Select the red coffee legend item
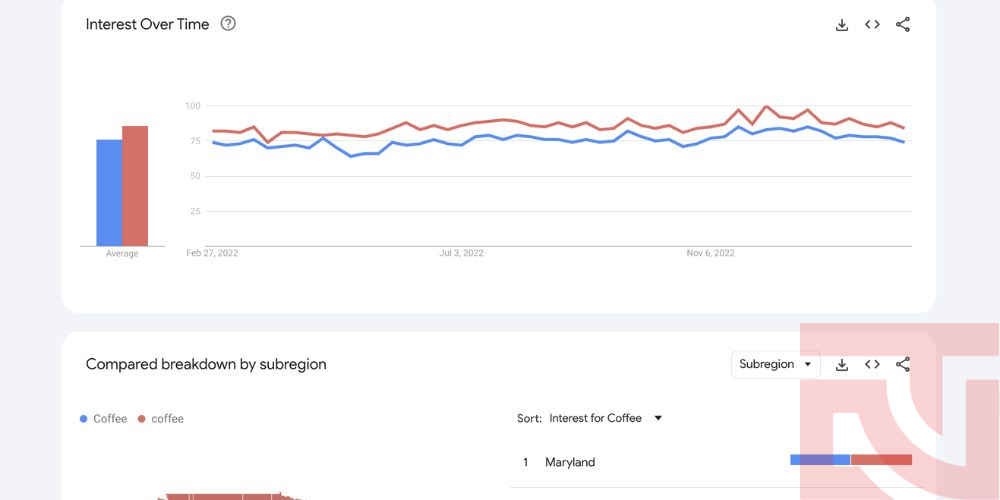1000x500 pixels. [x=161, y=419]
